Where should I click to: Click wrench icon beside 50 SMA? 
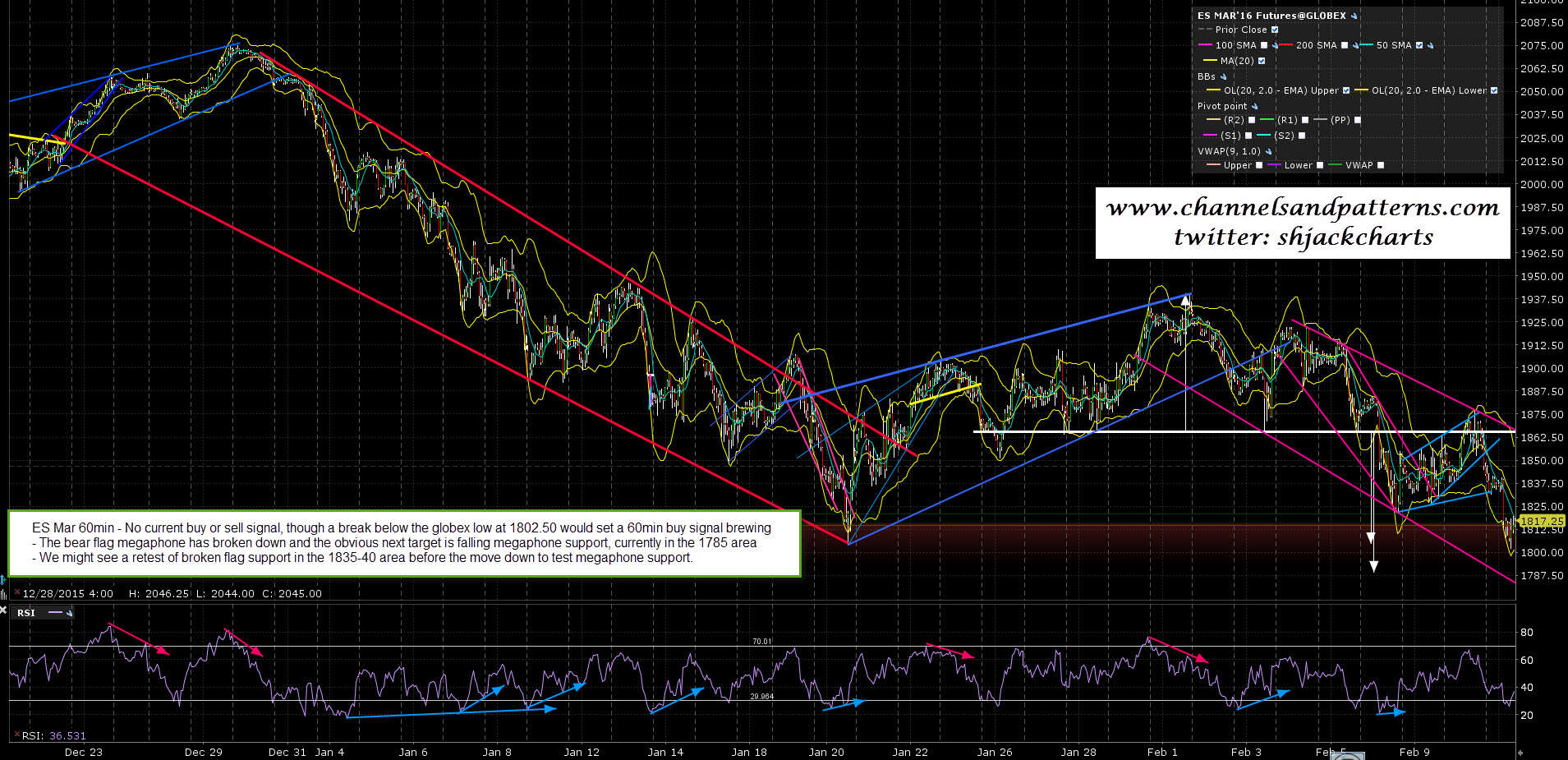tap(1431, 46)
